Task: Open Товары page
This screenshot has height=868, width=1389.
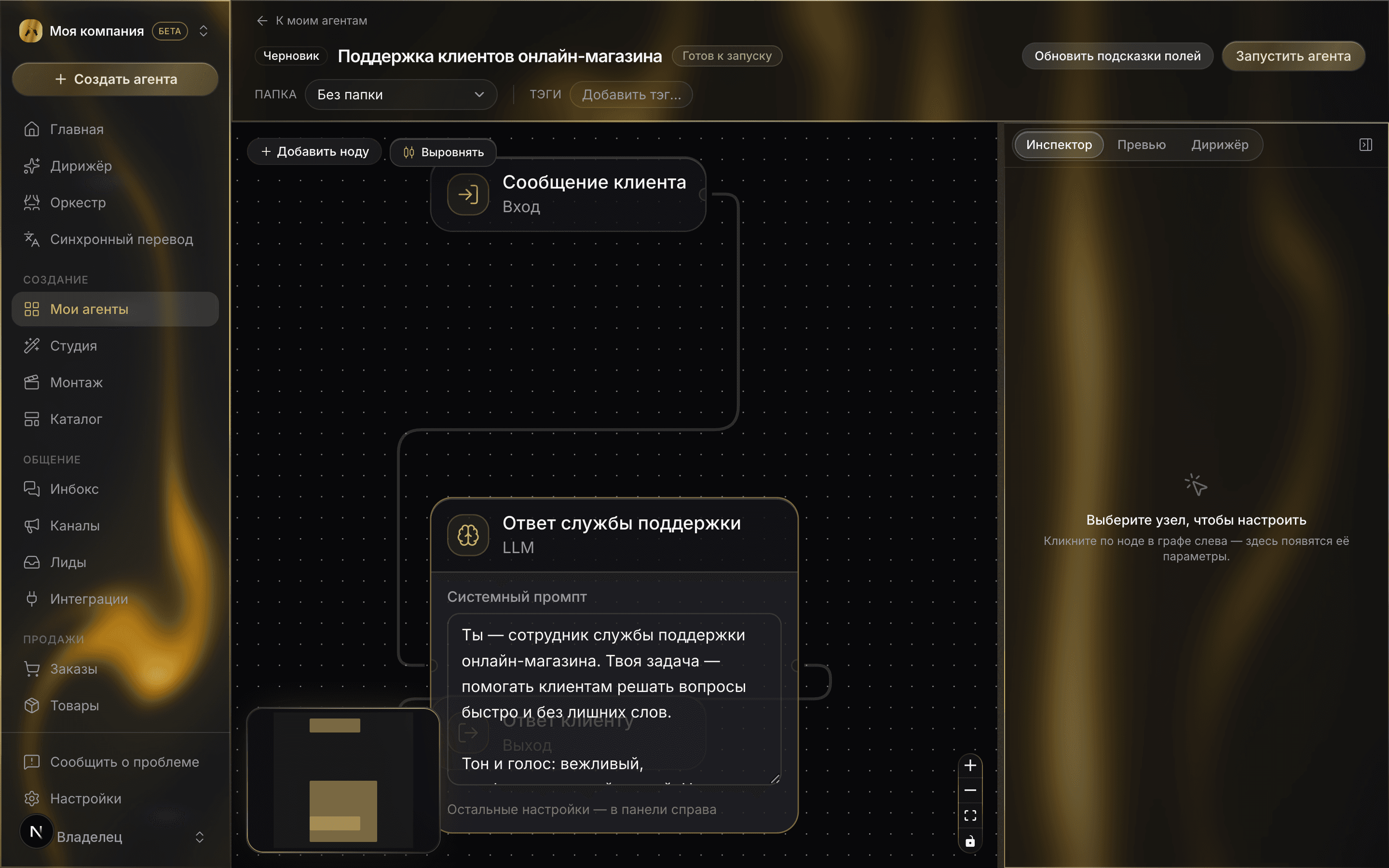Action: (115, 705)
